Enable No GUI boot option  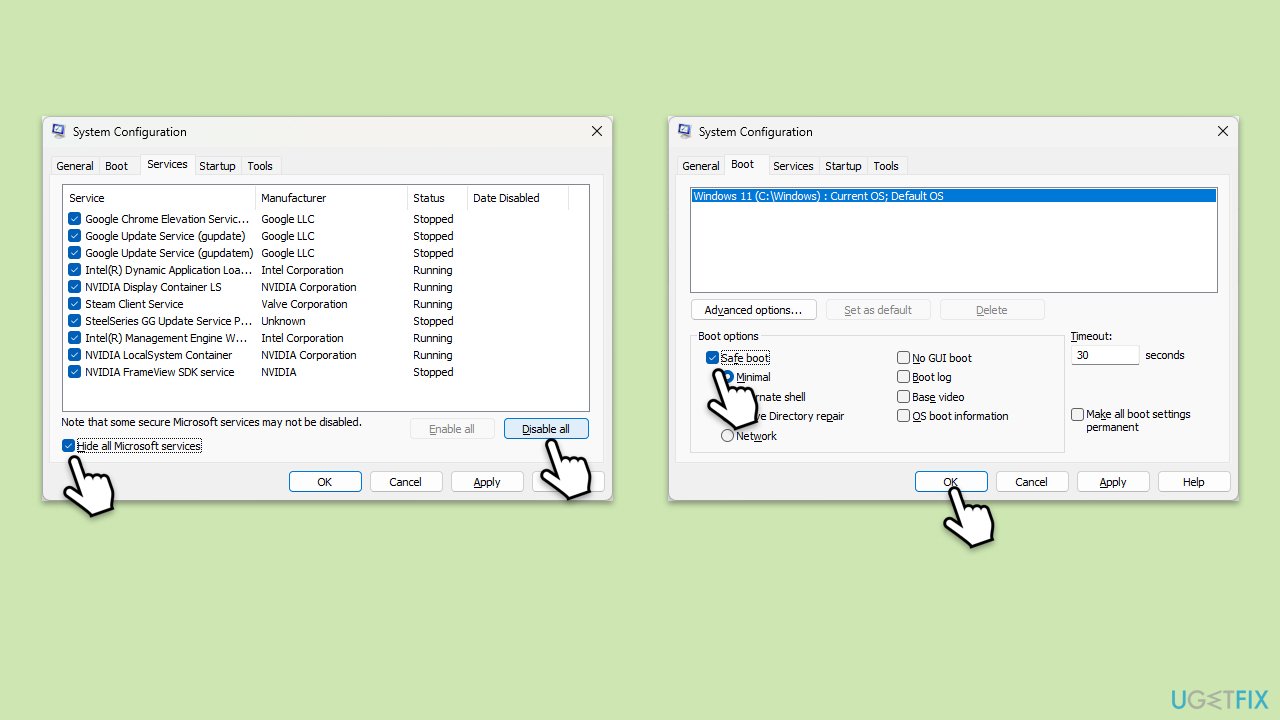(x=903, y=358)
